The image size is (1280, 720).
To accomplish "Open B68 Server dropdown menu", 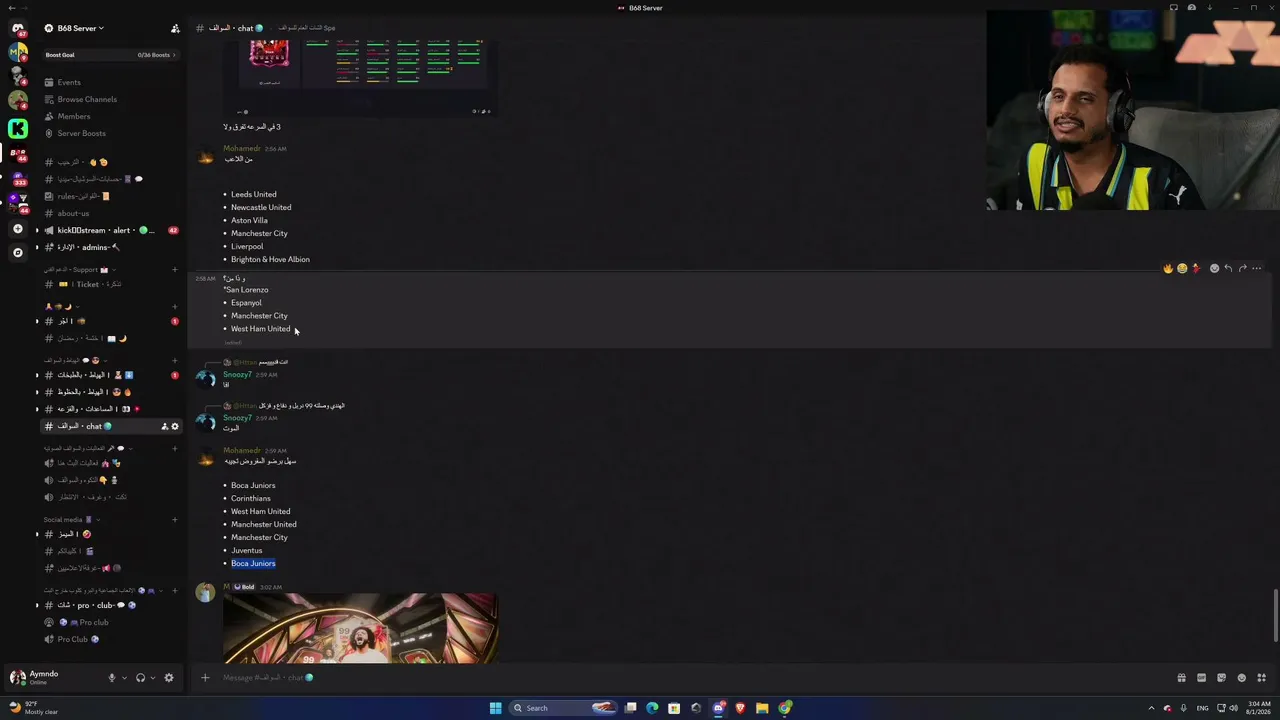I will [x=80, y=28].
